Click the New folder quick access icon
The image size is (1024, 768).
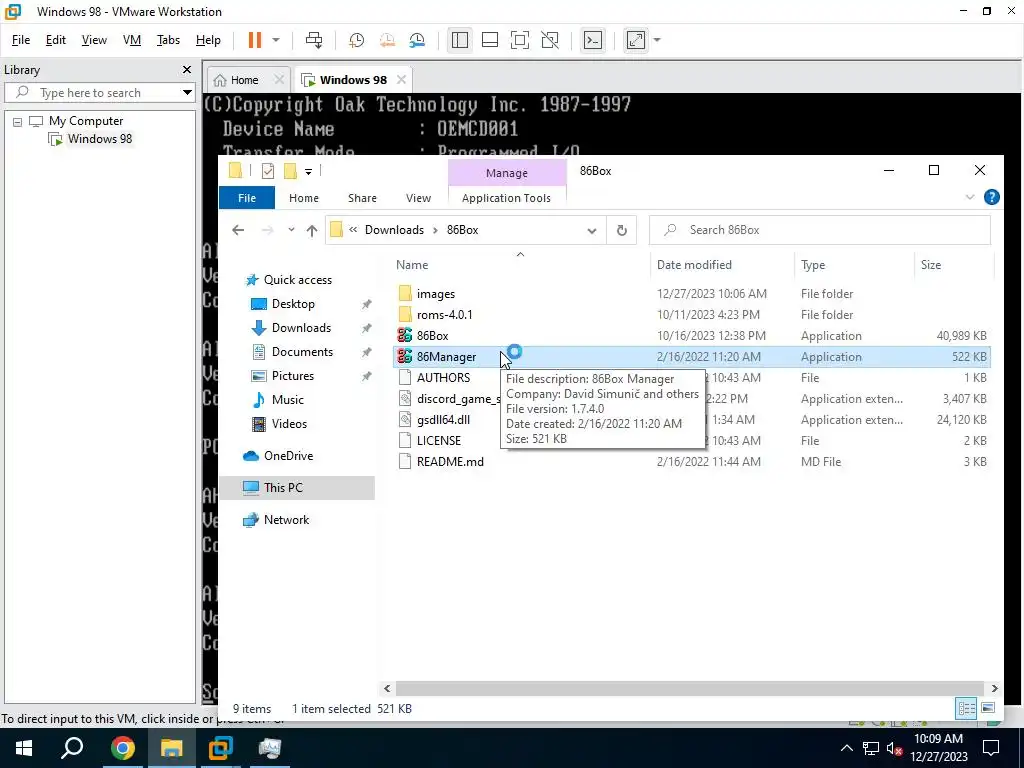pyautogui.click(x=290, y=171)
